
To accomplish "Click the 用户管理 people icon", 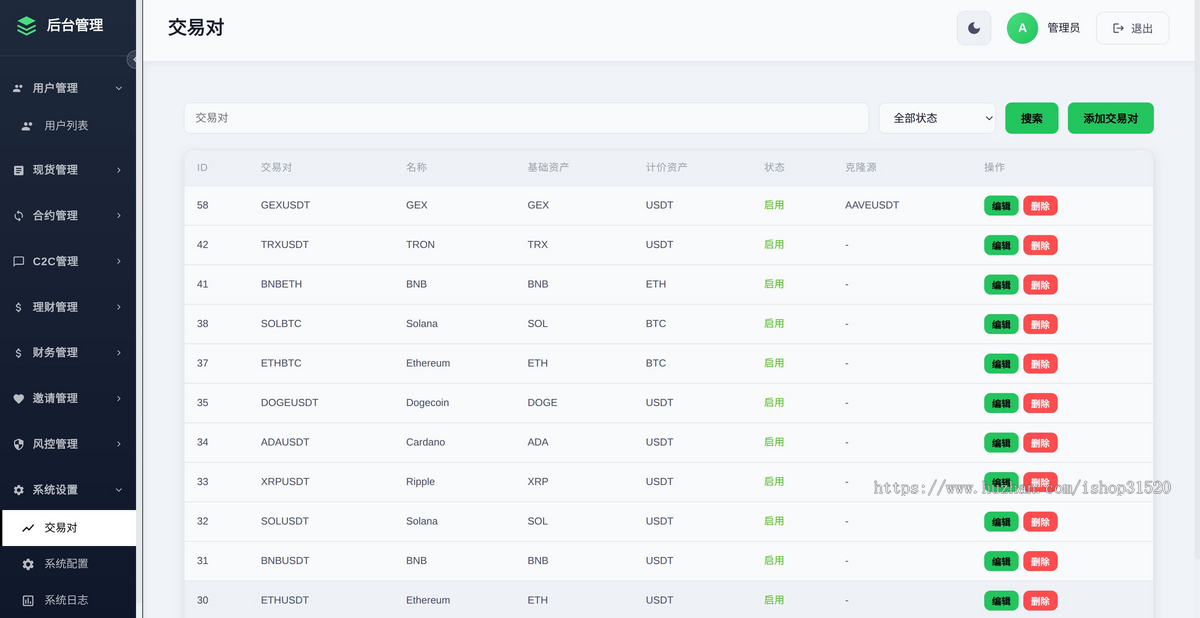I will (18, 88).
